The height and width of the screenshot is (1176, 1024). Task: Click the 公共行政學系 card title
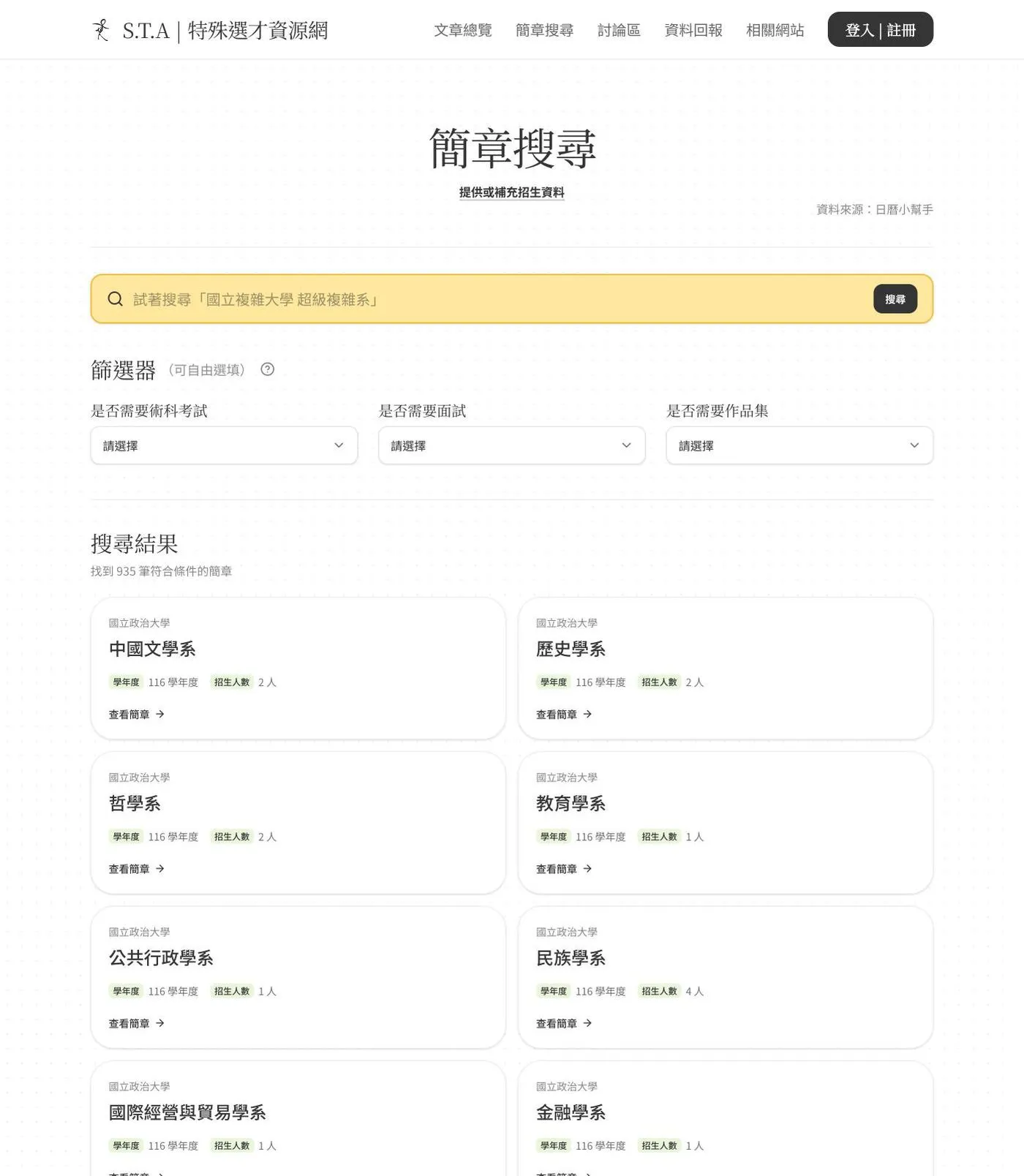161,958
